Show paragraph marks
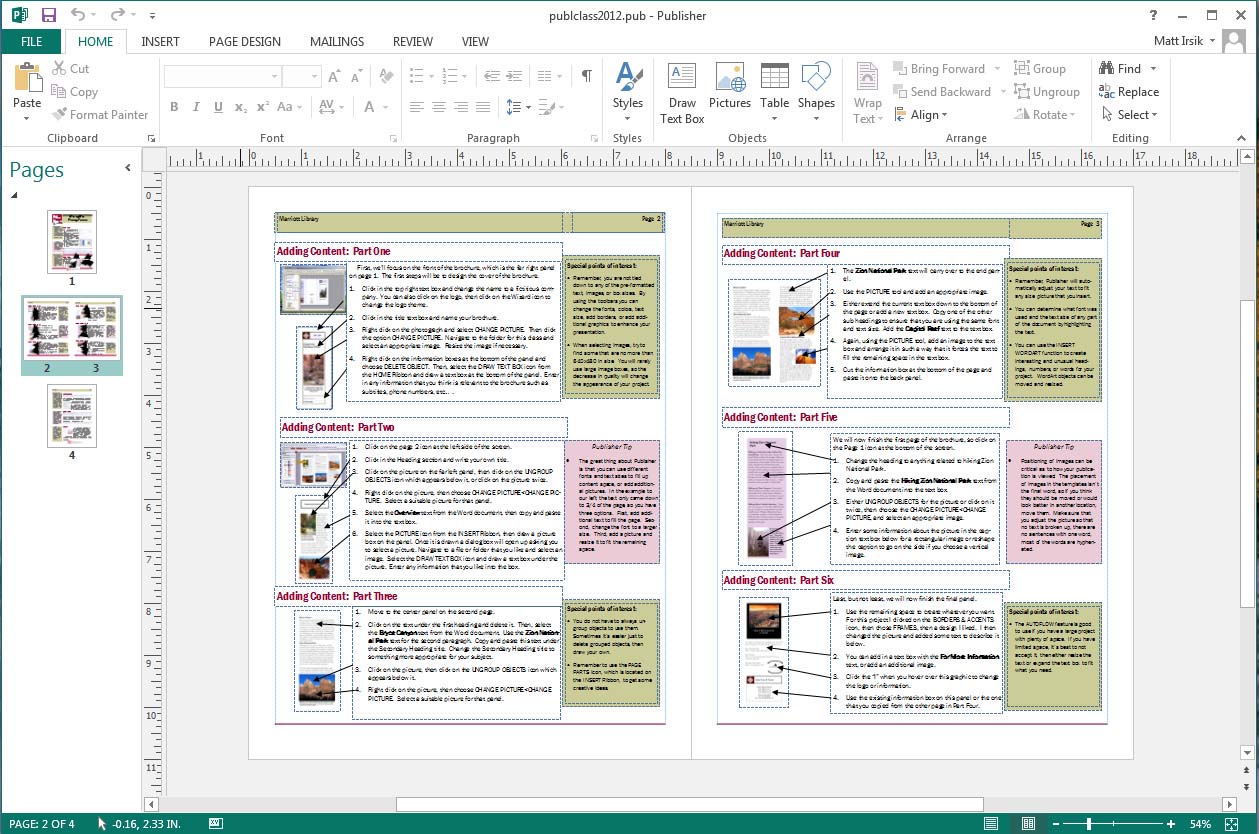This screenshot has height=834, width=1259. (x=586, y=74)
